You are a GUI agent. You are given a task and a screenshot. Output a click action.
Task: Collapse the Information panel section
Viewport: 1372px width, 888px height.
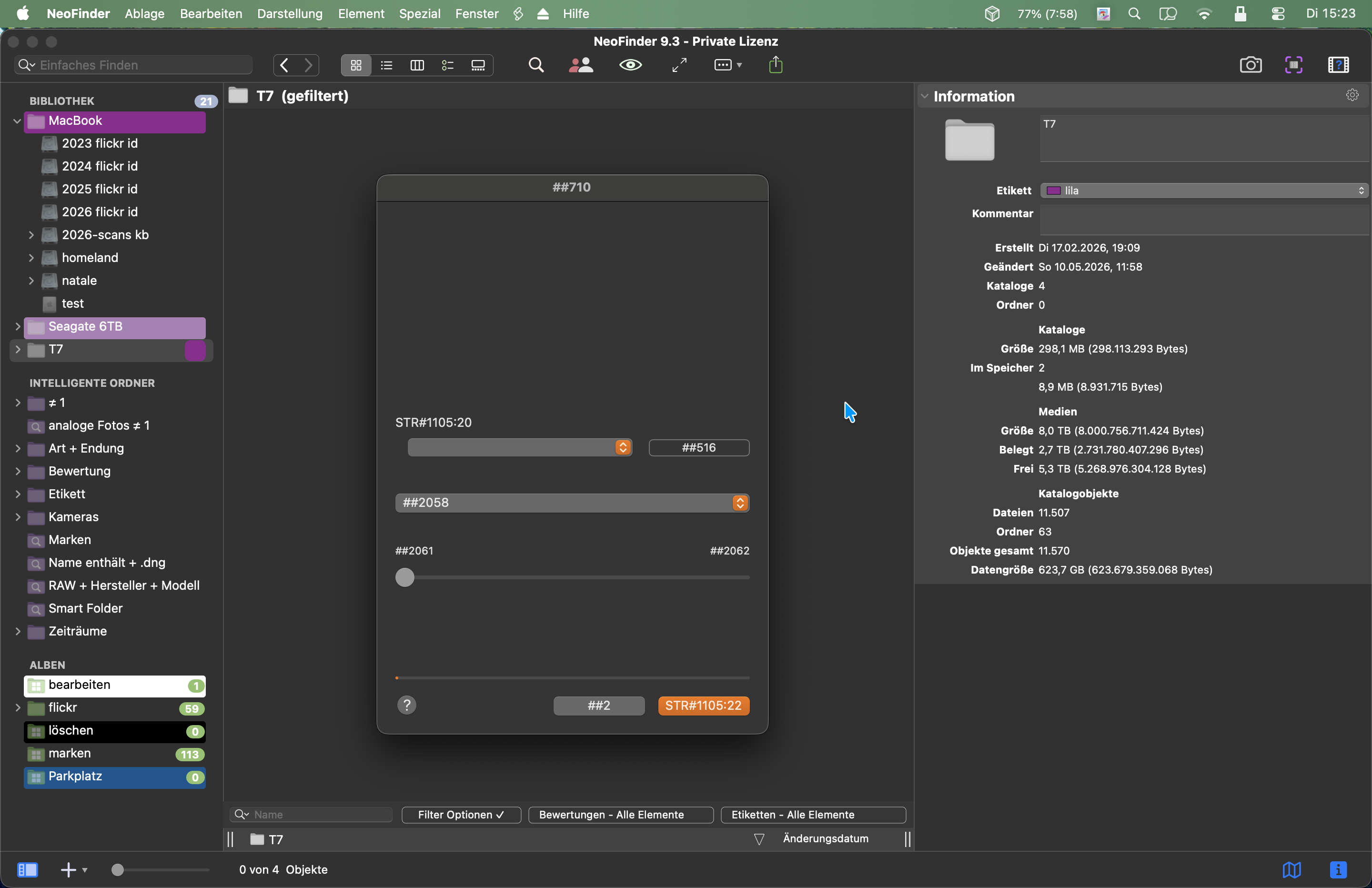click(x=925, y=96)
